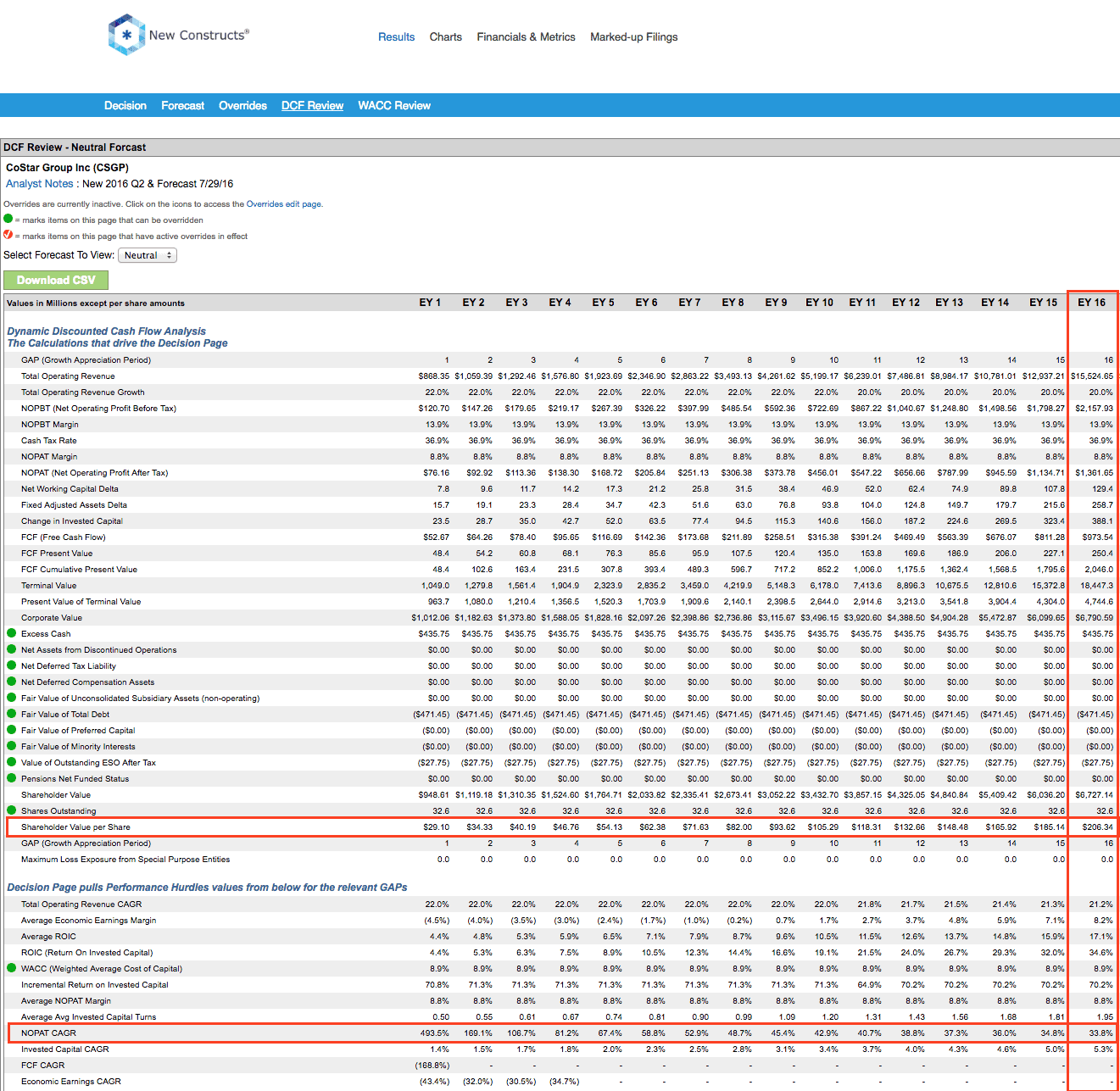This screenshot has height=1091, width=1120.
Task: Switch to the Overrides tab
Action: (243, 106)
